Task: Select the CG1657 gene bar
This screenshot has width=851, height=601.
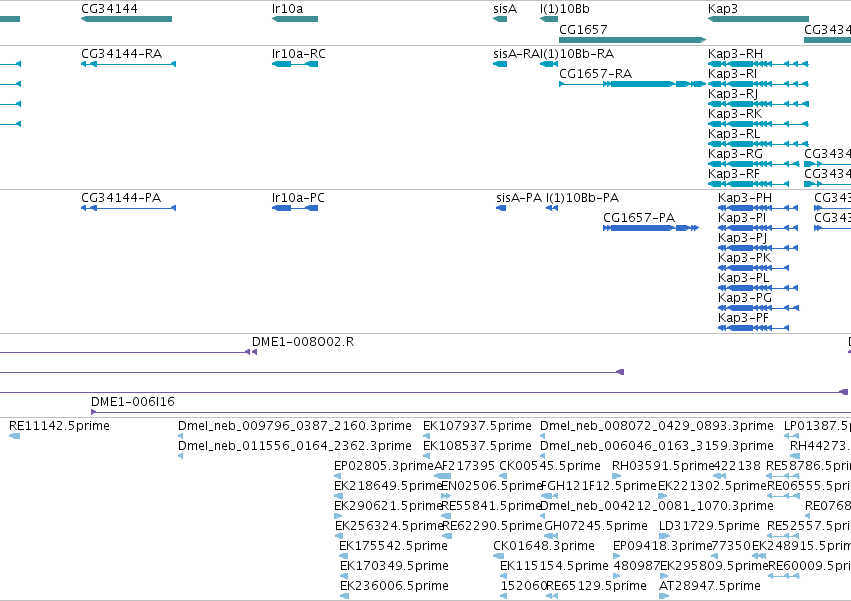Action: click(632, 40)
